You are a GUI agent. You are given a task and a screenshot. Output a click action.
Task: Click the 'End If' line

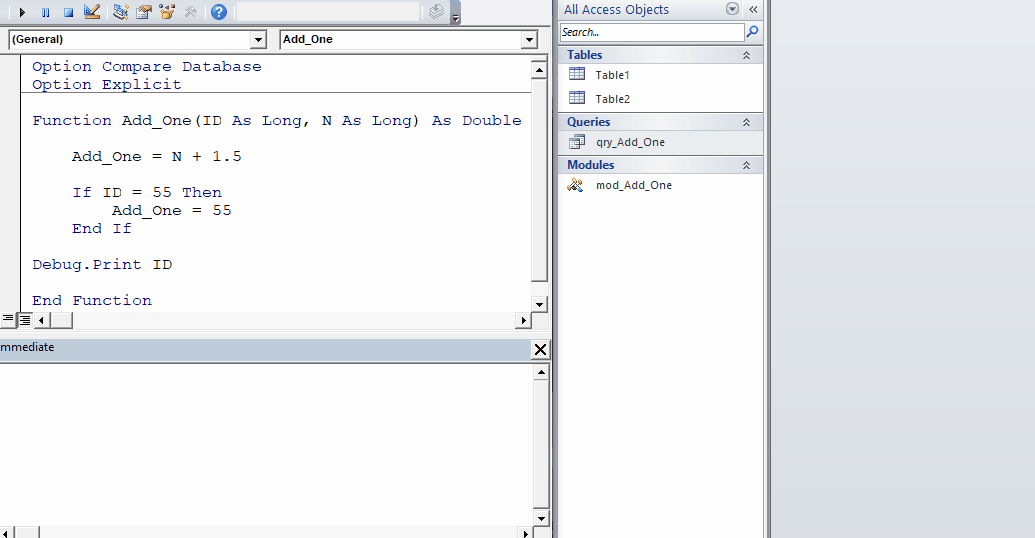point(102,228)
